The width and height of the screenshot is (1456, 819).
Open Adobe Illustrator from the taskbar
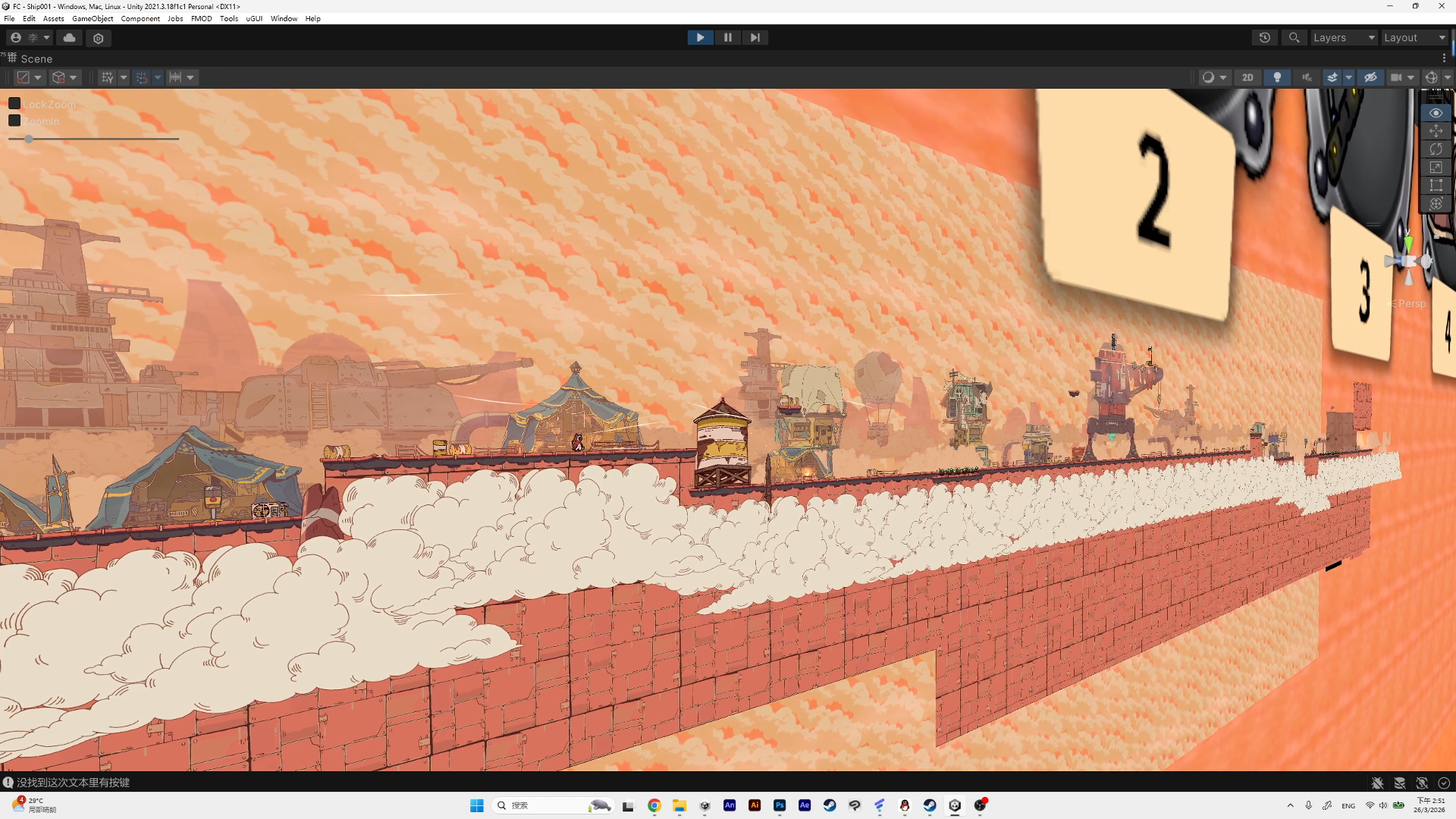[x=755, y=805]
